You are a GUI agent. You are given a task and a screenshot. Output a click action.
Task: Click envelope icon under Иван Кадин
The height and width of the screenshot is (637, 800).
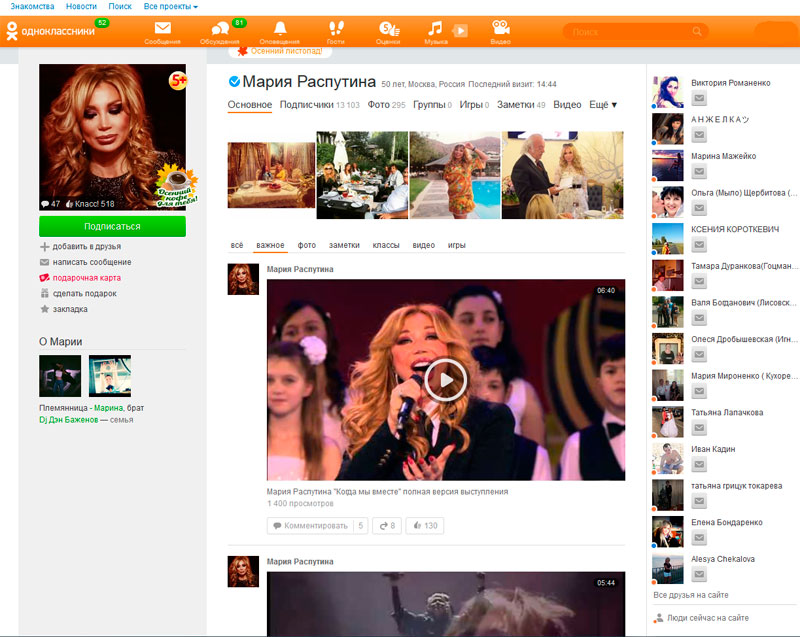[699, 465]
